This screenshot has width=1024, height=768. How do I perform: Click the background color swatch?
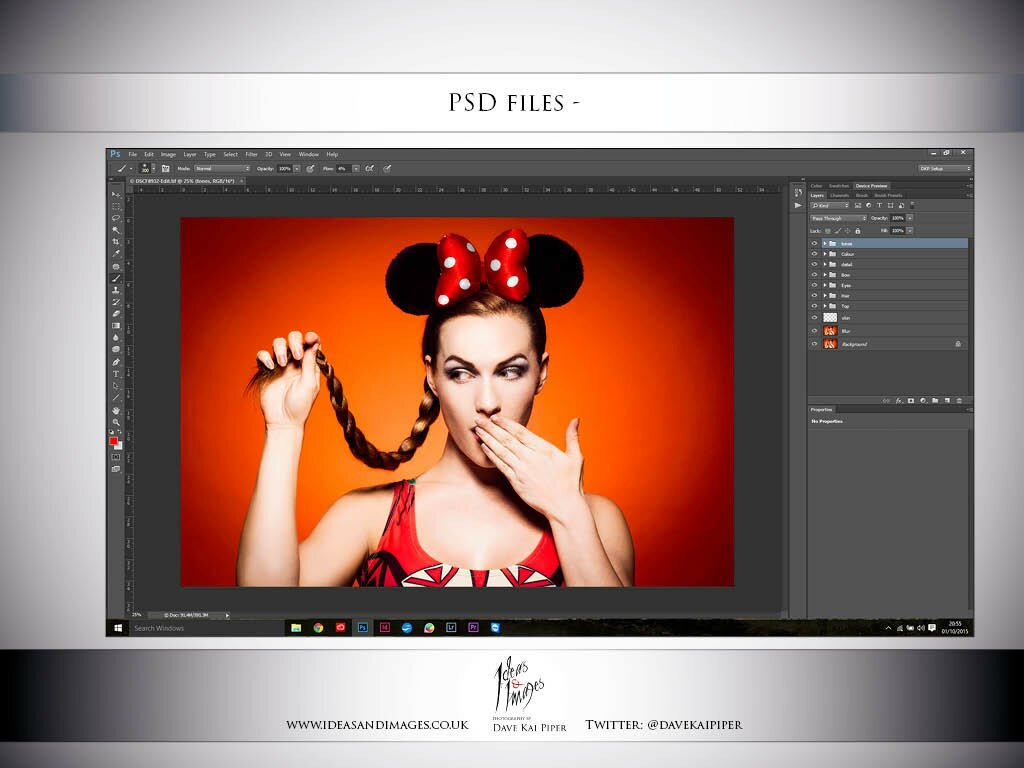[x=119, y=446]
